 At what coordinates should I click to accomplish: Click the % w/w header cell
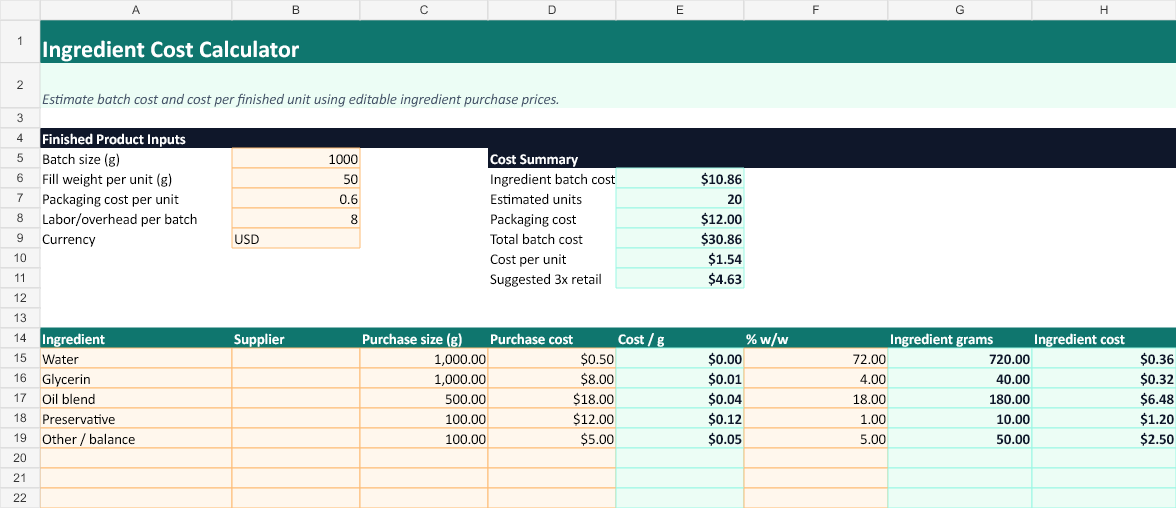816,338
